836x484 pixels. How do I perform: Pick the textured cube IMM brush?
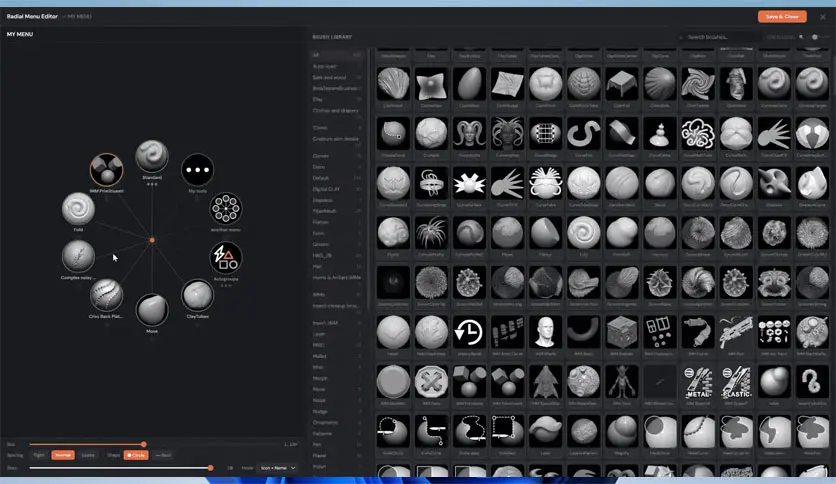tap(622, 332)
